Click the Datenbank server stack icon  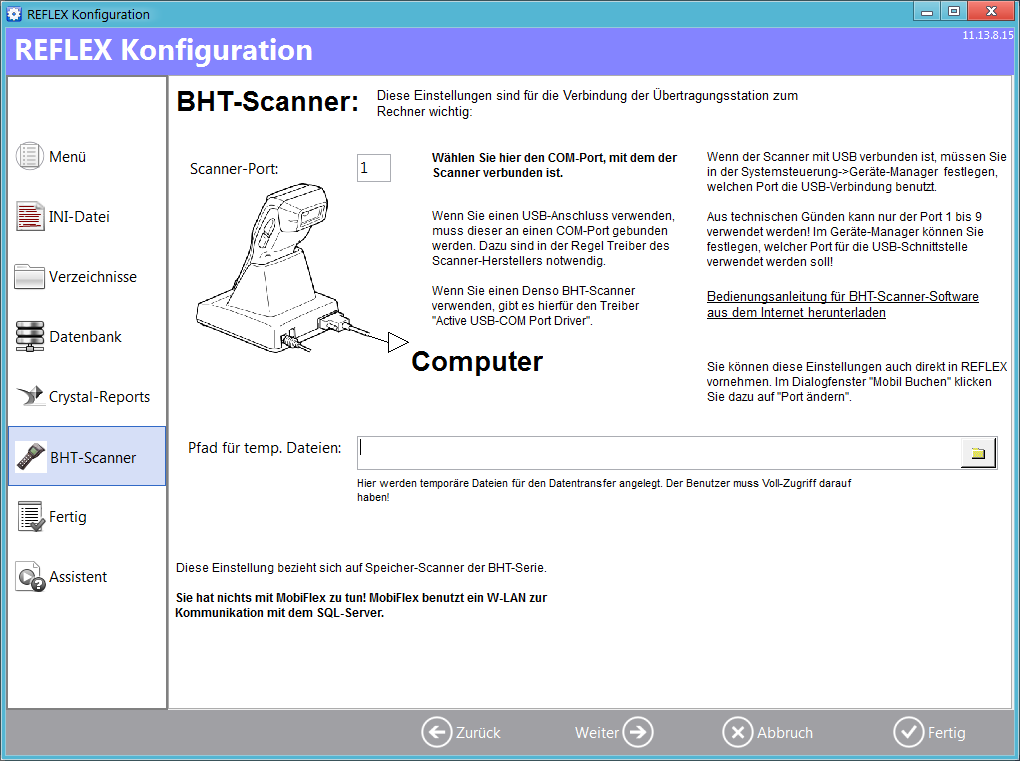(x=30, y=336)
